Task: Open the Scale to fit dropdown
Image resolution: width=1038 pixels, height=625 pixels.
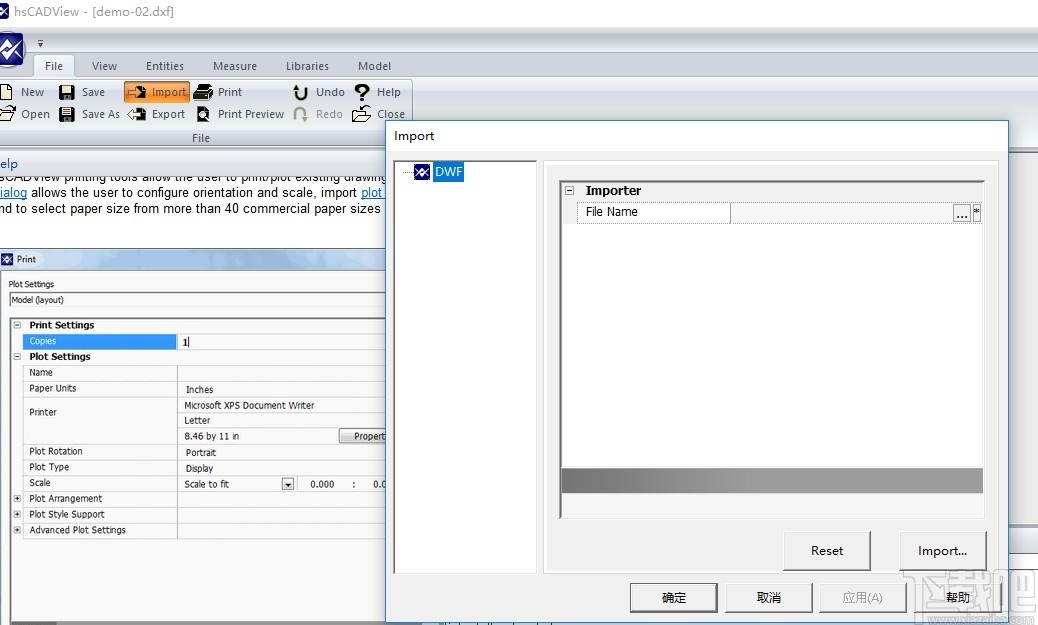Action: [x=288, y=484]
